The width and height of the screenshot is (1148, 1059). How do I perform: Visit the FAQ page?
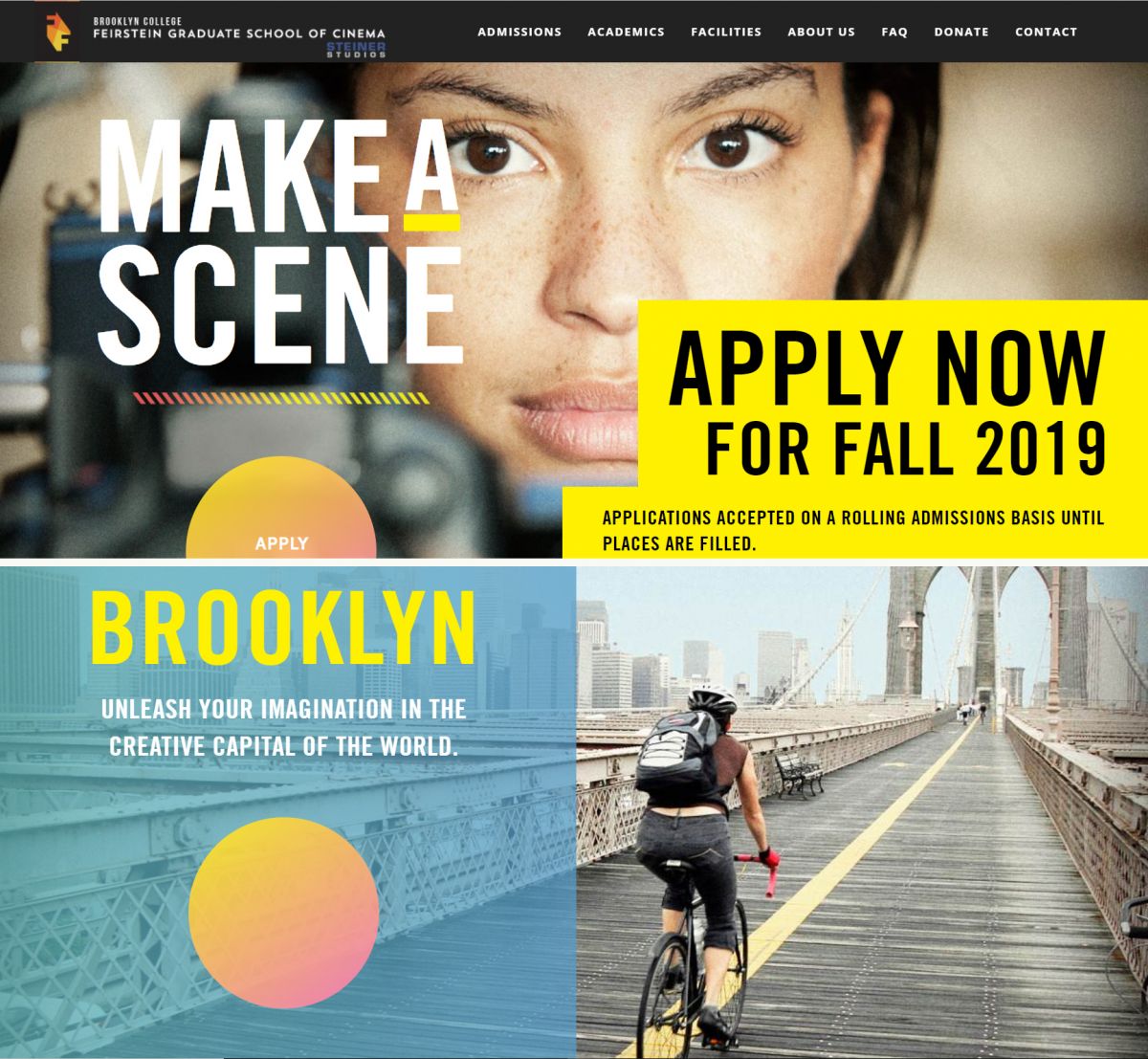pos(894,32)
